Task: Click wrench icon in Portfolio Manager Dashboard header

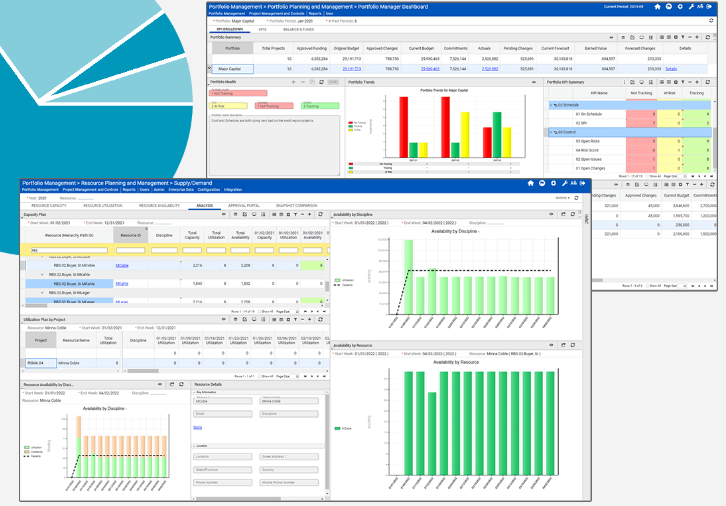Action: pos(691,7)
